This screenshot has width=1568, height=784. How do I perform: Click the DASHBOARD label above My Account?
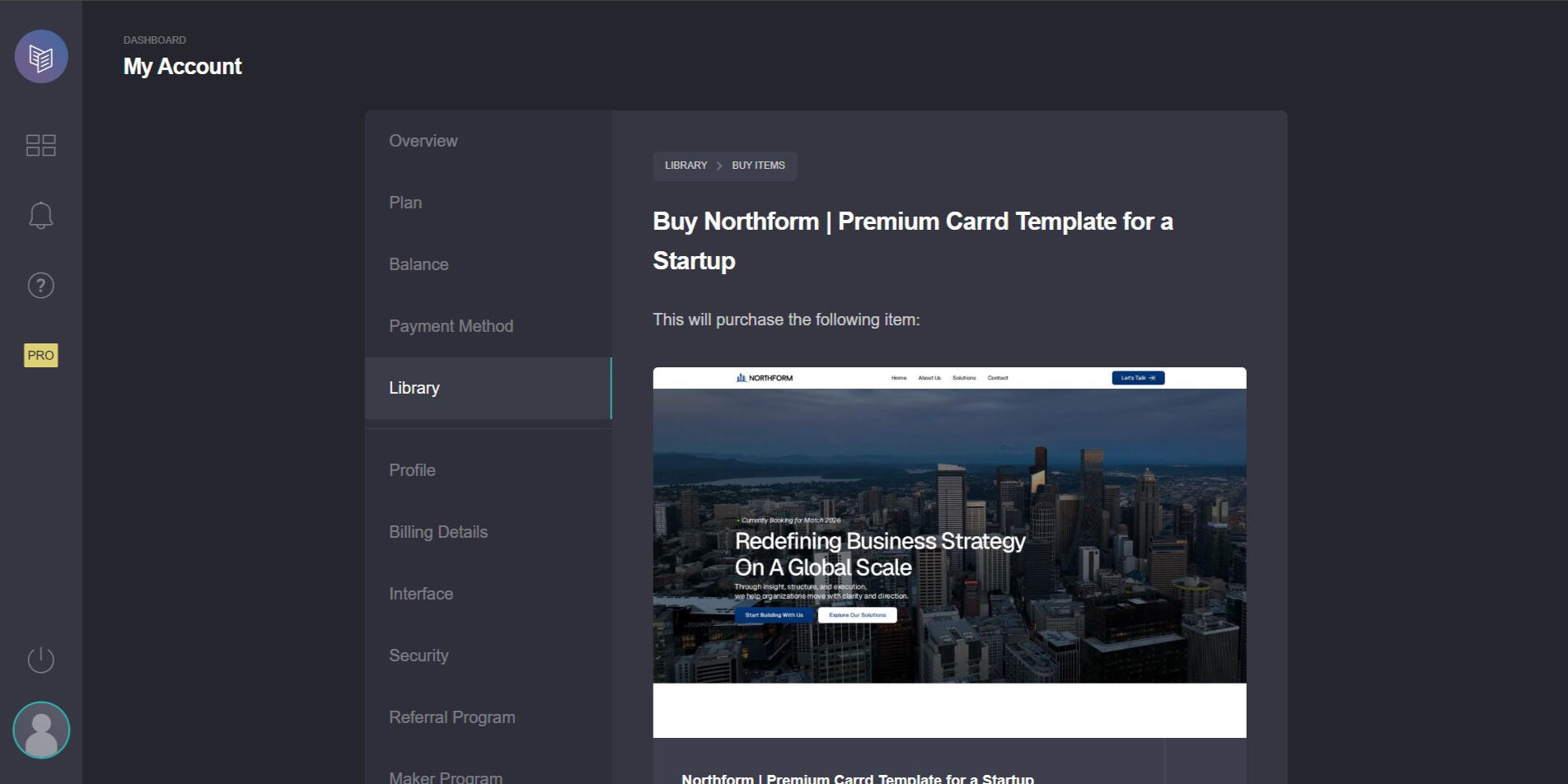tap(155, 40)
